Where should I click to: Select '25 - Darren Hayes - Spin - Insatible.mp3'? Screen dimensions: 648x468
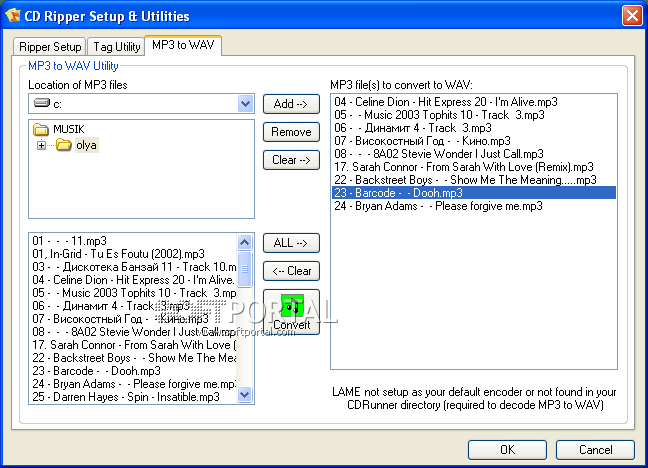click(x=134, y=397)
